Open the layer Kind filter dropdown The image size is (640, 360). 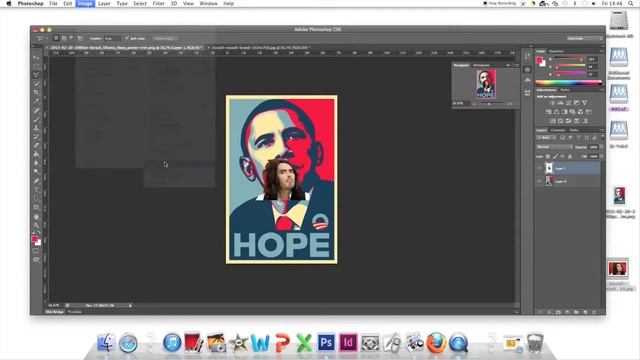pos(546,138)
